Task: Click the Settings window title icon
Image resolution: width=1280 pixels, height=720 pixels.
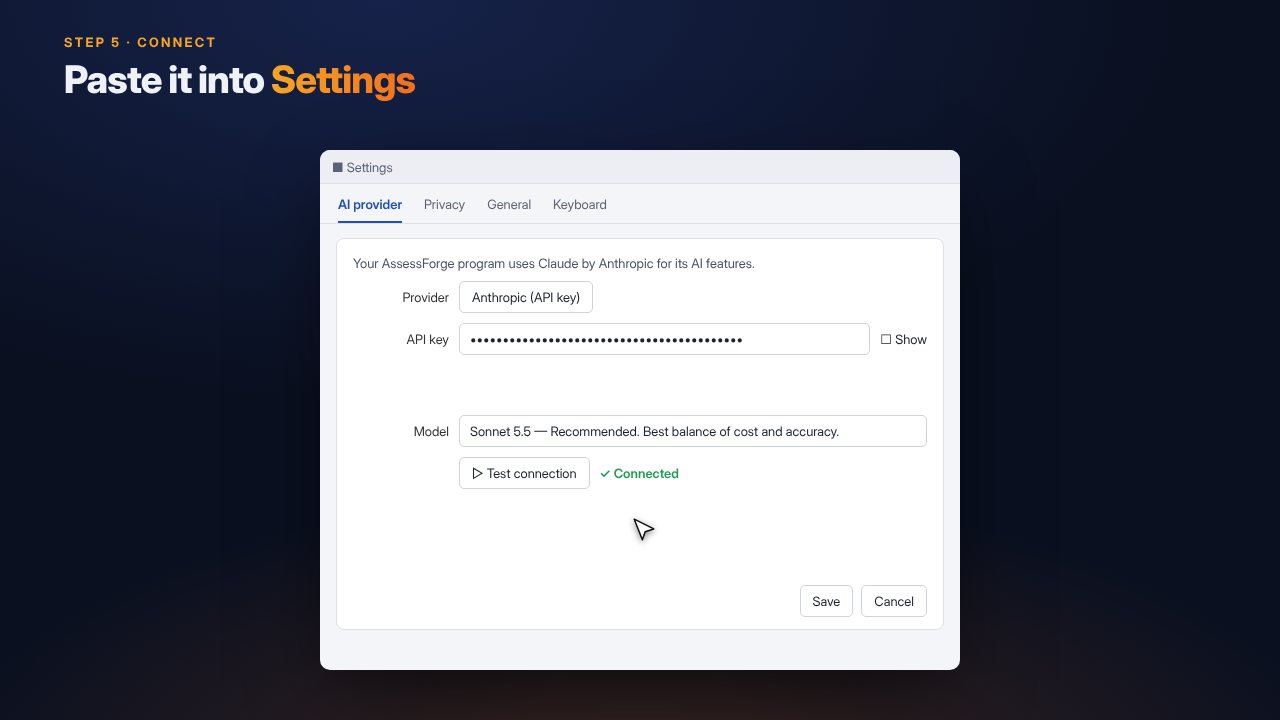Action: (x=338, y=167)
